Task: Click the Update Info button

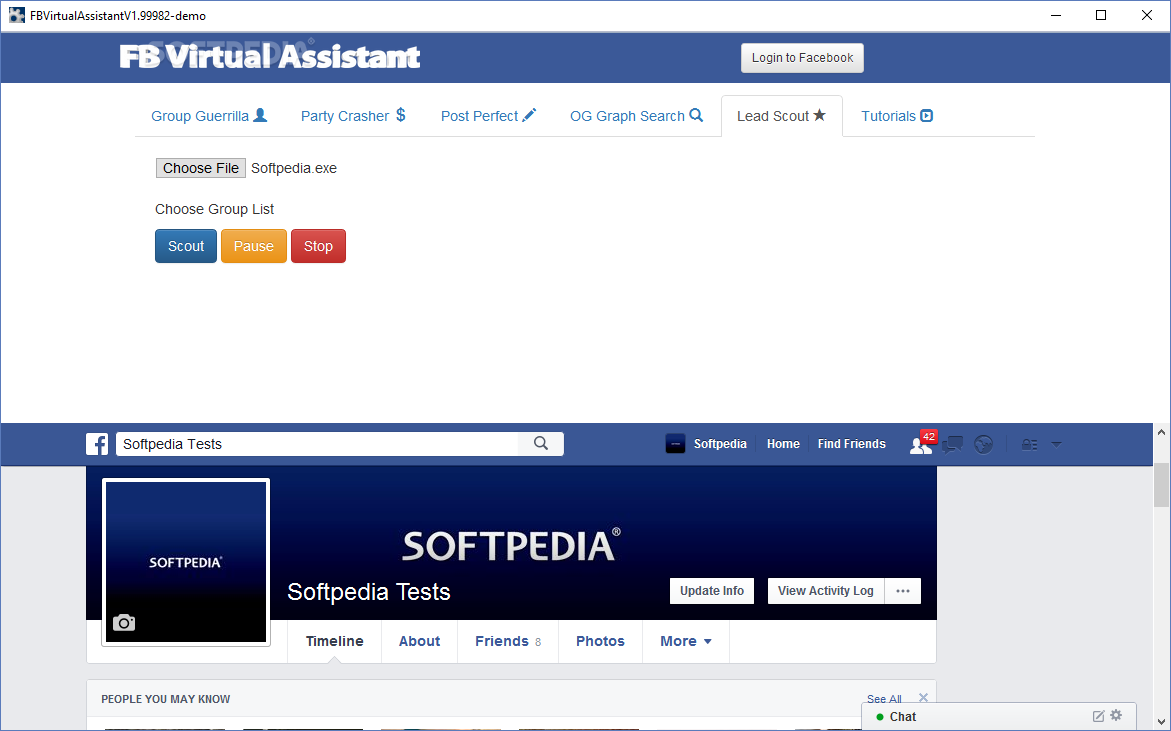Action: [712, 591]
